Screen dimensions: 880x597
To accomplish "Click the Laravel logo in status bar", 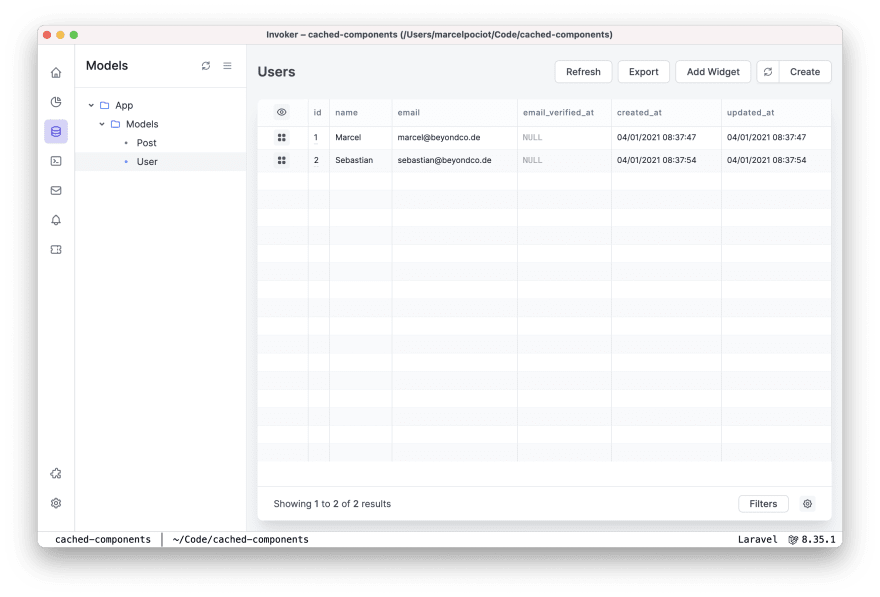I will point(792,540).
